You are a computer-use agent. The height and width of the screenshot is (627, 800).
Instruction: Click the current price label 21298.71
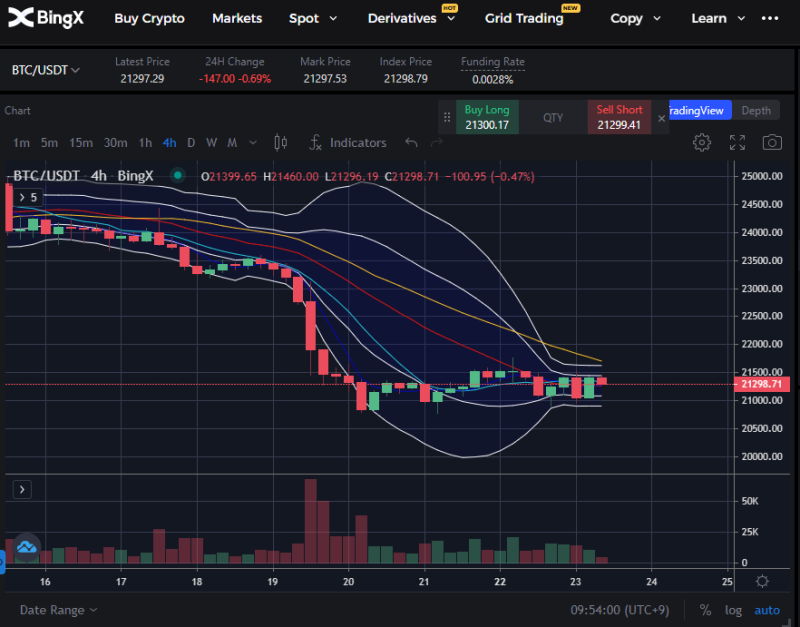pos(761,384)
